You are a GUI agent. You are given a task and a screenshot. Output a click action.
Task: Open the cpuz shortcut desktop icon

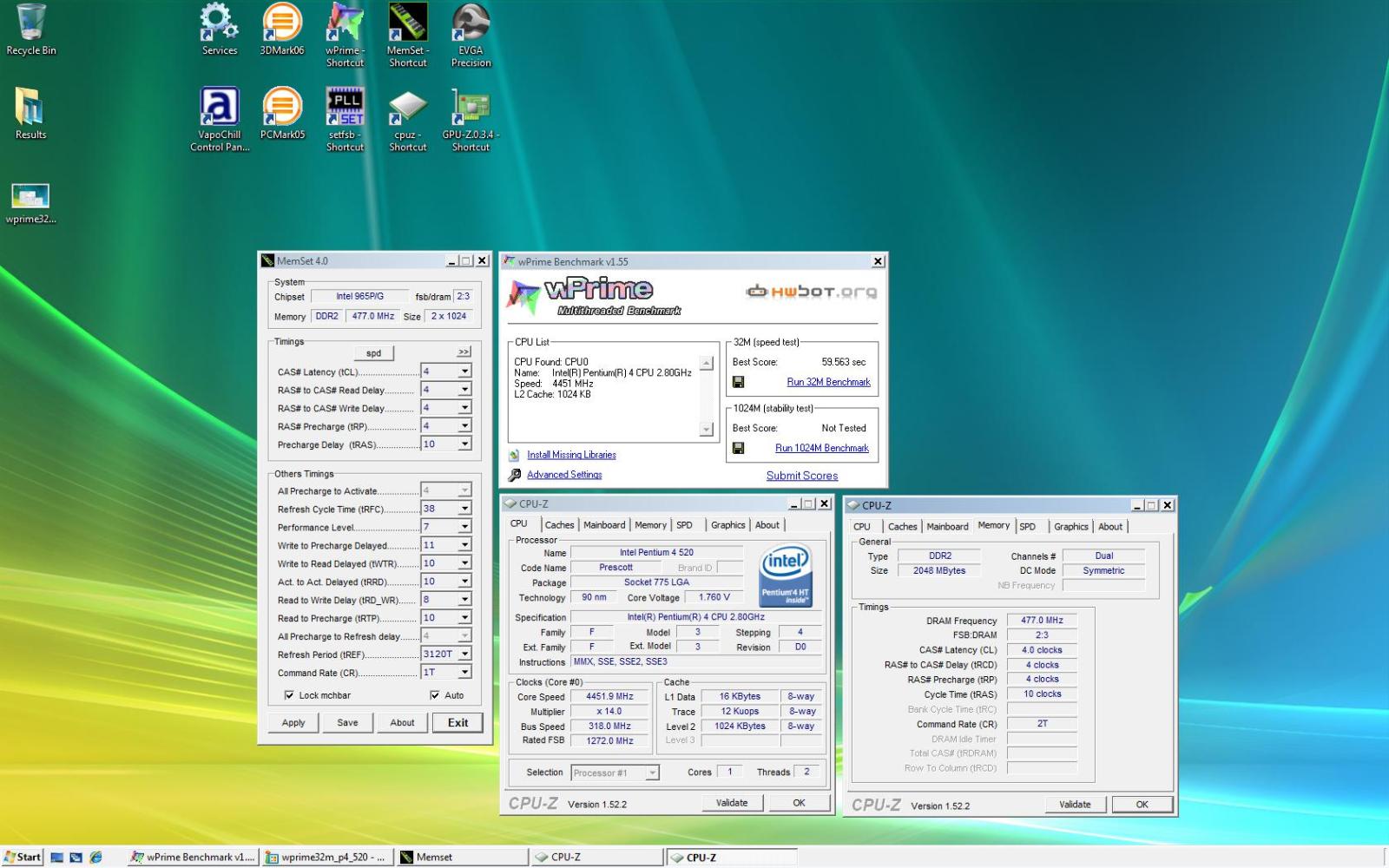point(408,119)
